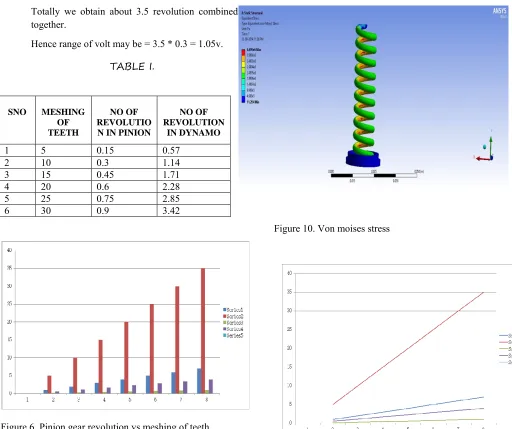Click the steep red line in the line chart
The height and width of the screenshot is (429, 512).
click(x=408, y=348)
